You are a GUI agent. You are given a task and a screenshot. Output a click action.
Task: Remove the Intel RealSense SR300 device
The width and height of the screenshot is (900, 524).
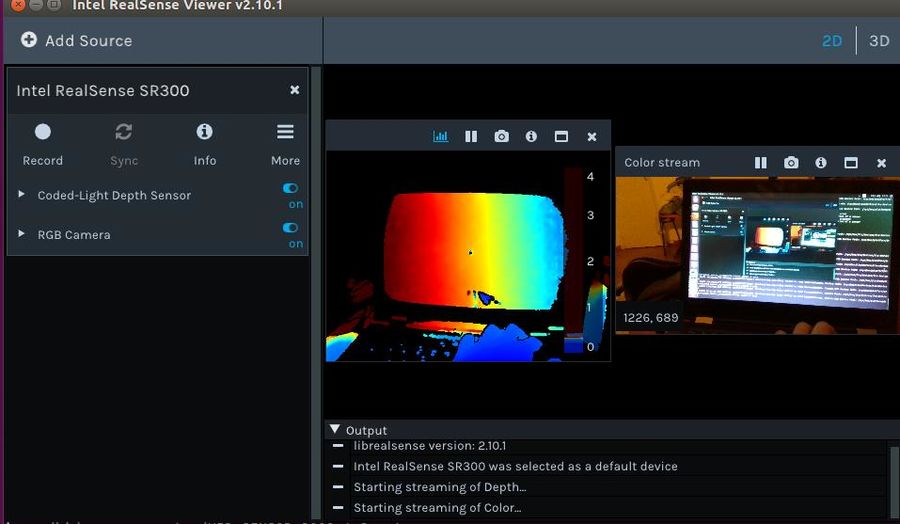pyautogui.click(x=294, y=90)
